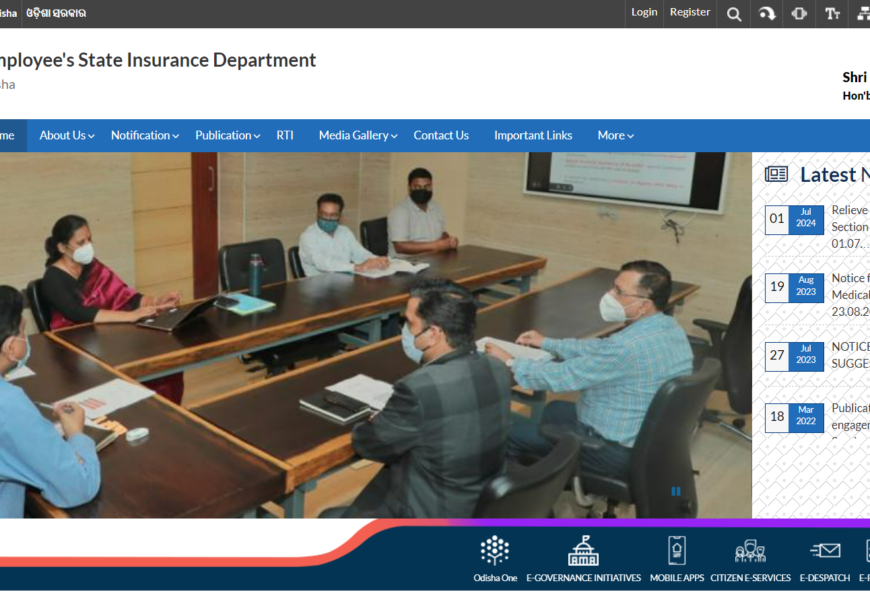Open the Publication dropdown menu
870x600 pixels.
(228, 136)
